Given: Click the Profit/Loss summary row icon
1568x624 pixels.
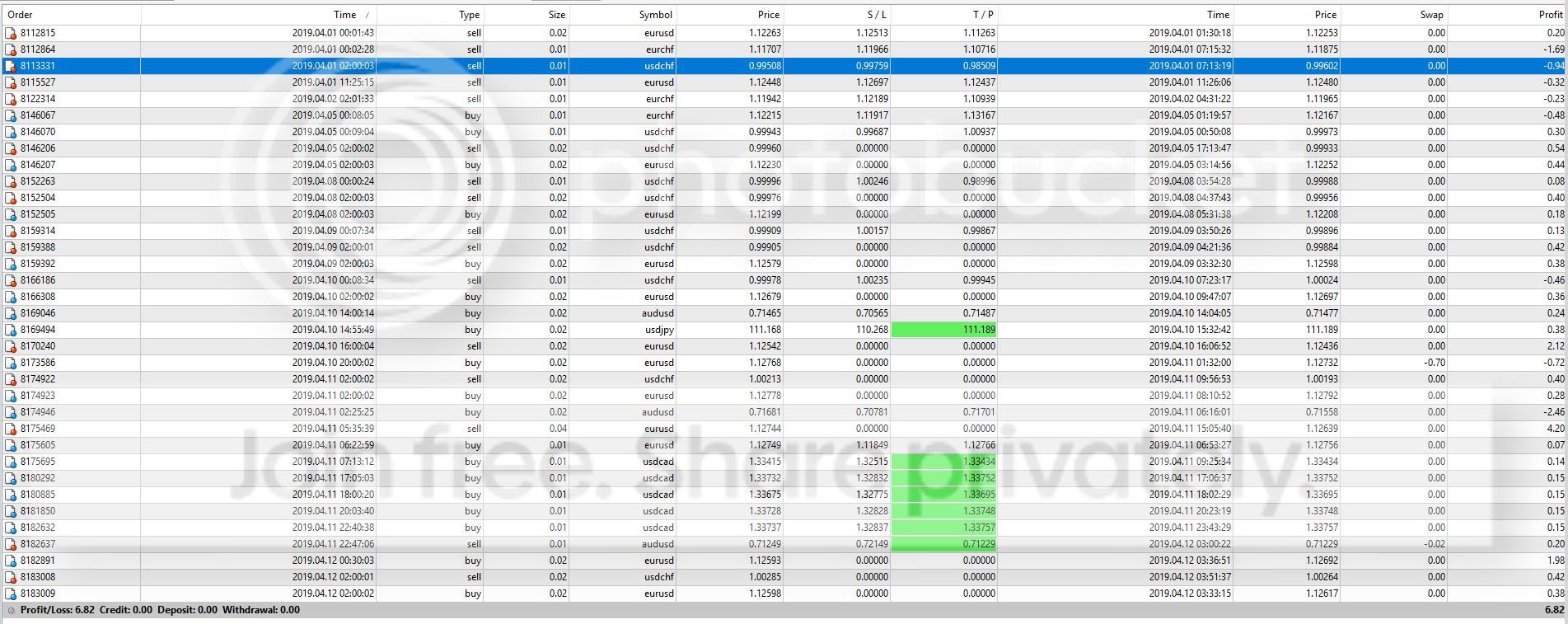Looking at the screenshot, I should click(11, 611).
